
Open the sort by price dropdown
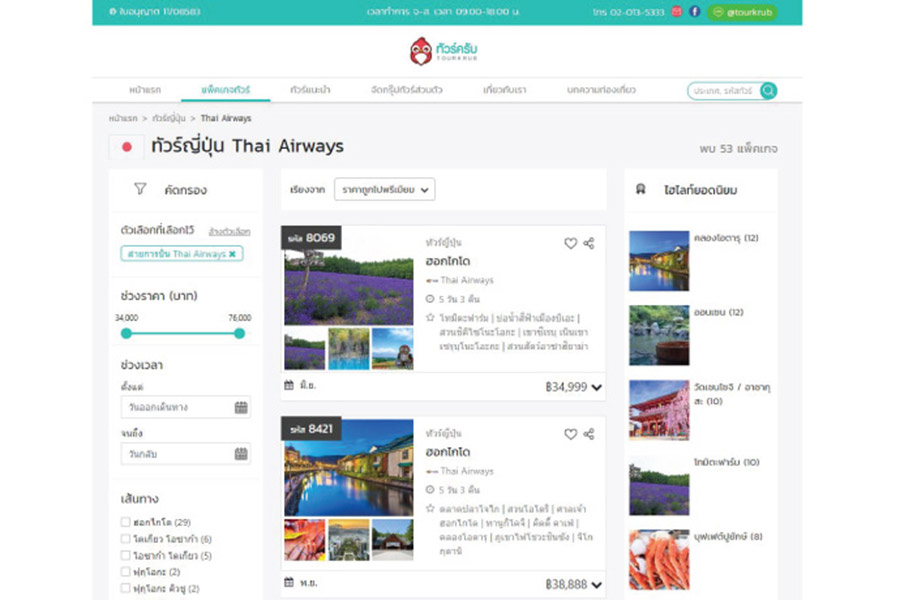tap(384, 189)
